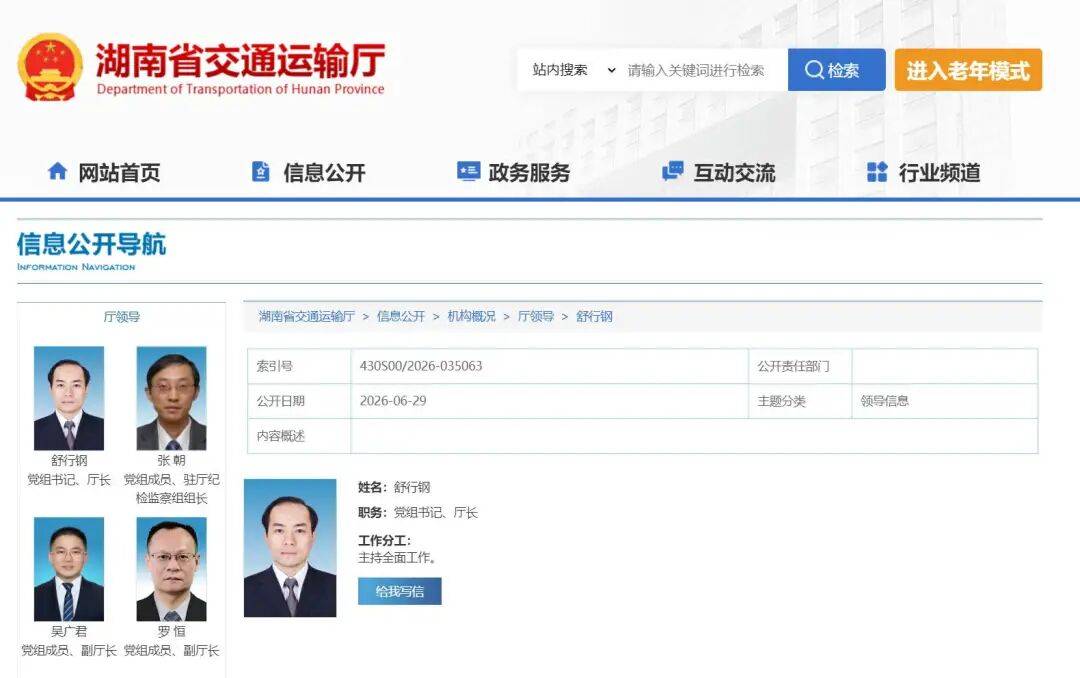Click the 主题分类 label cell
The image size is (1080, 678).
(x=800, y=401)
